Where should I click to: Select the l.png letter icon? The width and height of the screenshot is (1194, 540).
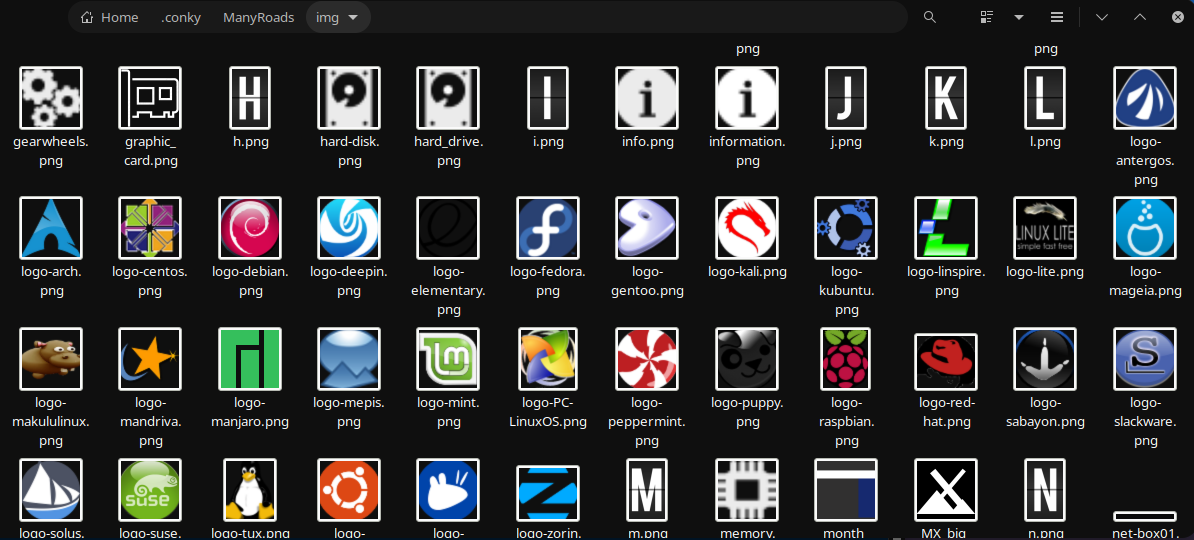pyautogui.click(x=1046, y=97)
